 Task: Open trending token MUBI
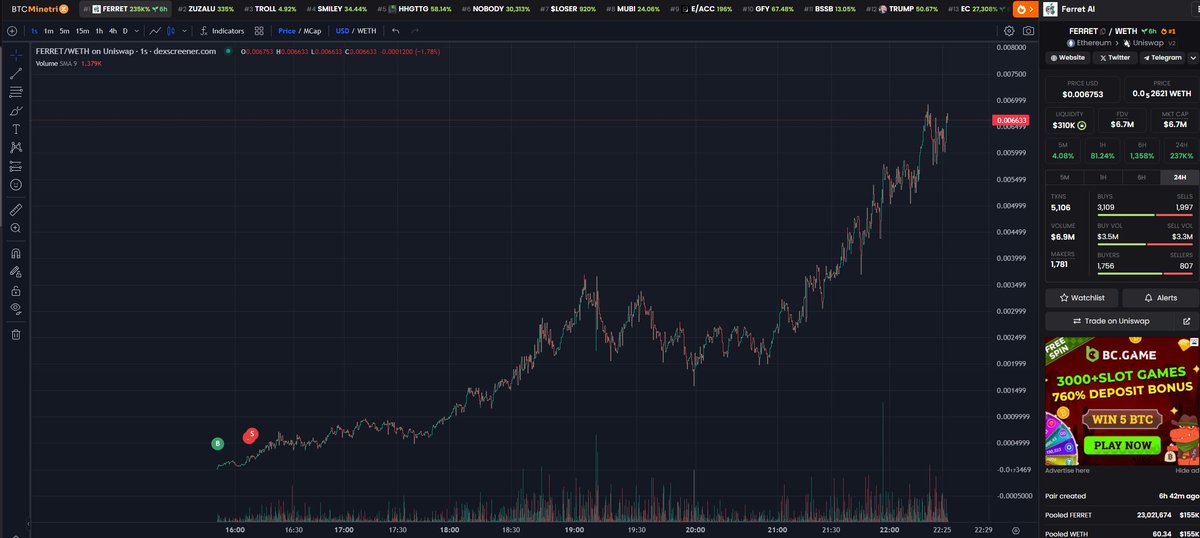631,9
